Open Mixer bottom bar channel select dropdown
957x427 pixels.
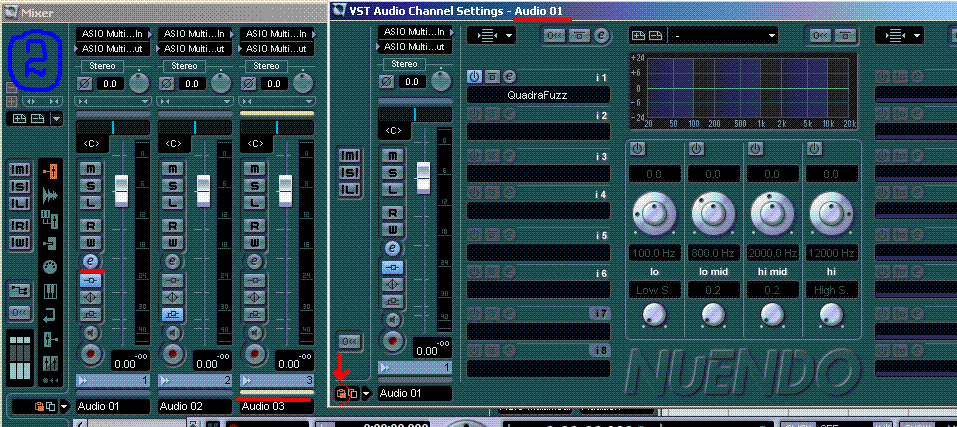click(63, 406)
